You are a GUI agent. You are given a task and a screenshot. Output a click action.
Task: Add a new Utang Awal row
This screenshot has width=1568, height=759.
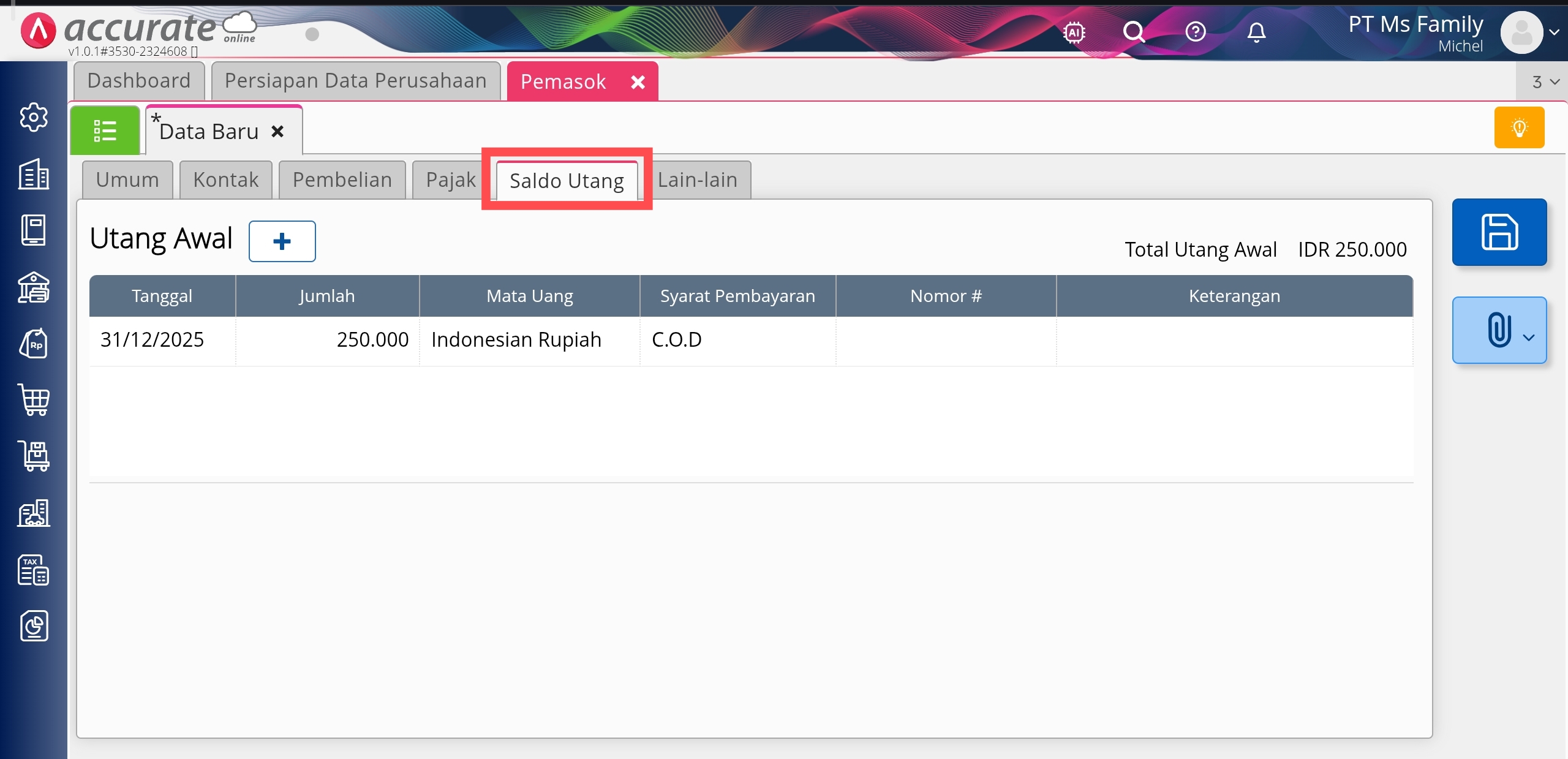(x=282, y=241)
